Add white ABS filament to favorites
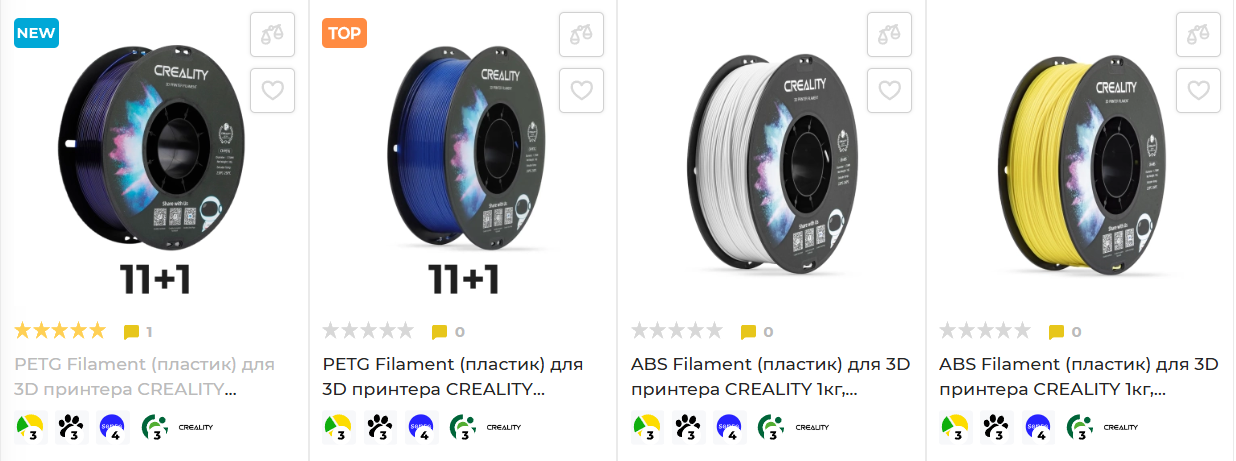Image resolution: width=1236 pixels, height=461 pixels. pyautogui.click(x=889, y=91)
